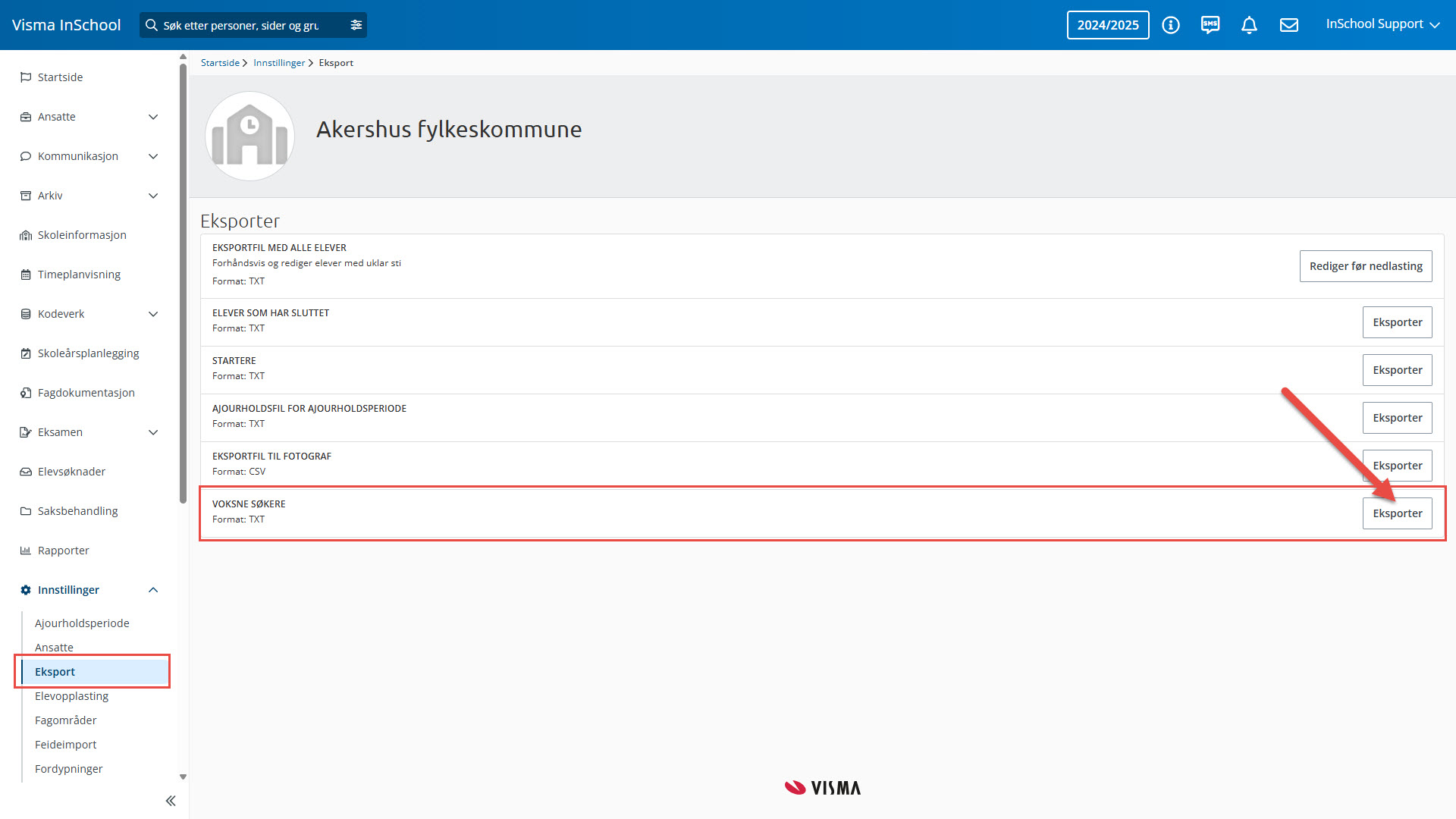Image resolution: width=1456 pixels, height=819 pixels.
Task: Click the Innstillinger gear icon
Action: point(26,590)
